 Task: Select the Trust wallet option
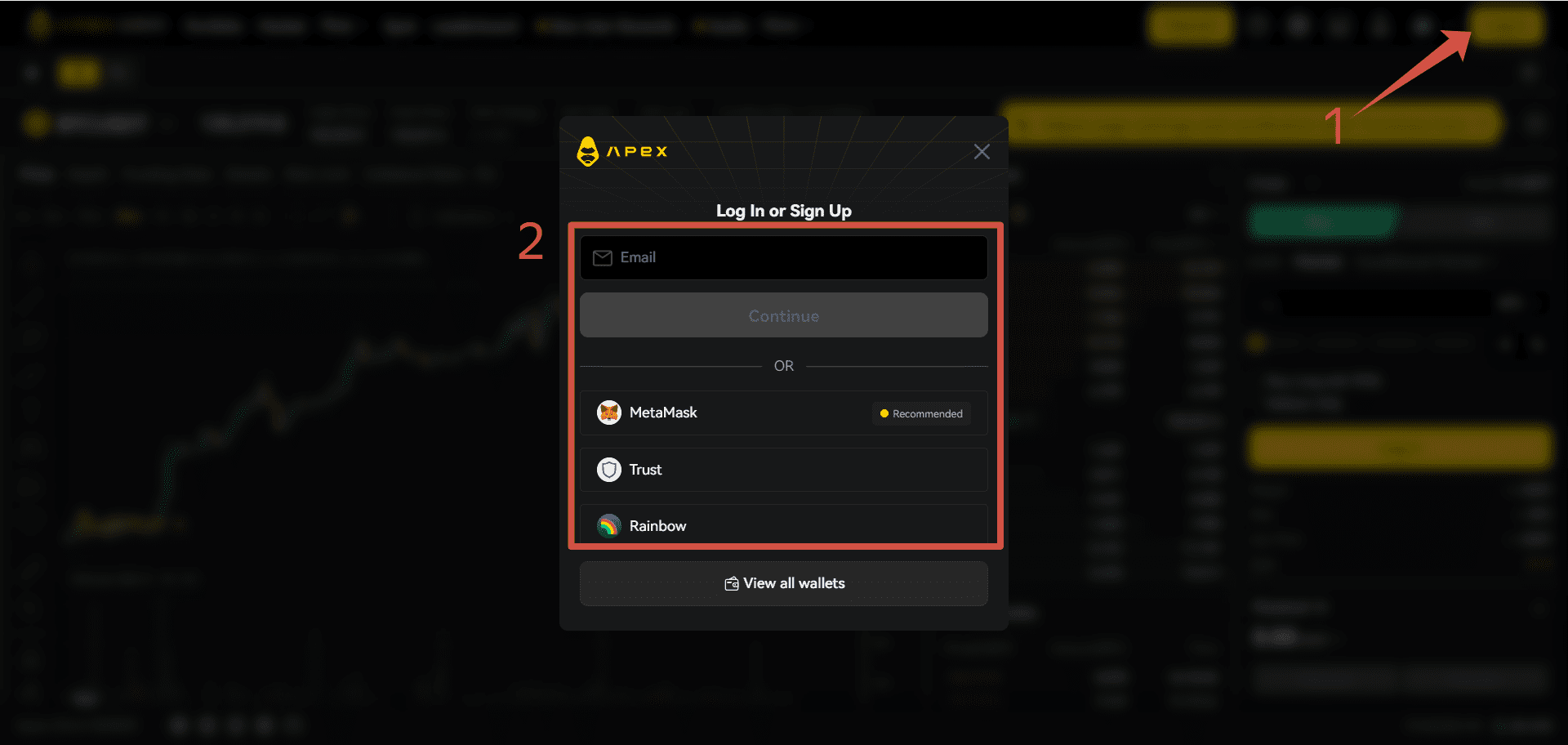coord(784,470)
